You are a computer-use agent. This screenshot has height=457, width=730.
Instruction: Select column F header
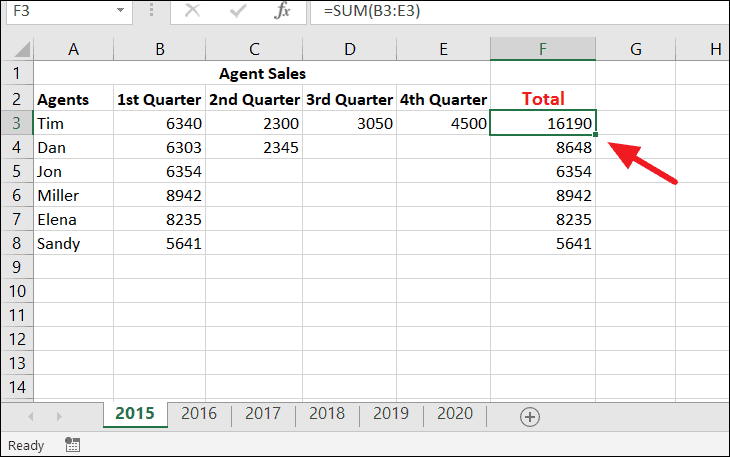pyautogui.click(x=543, y=49)
